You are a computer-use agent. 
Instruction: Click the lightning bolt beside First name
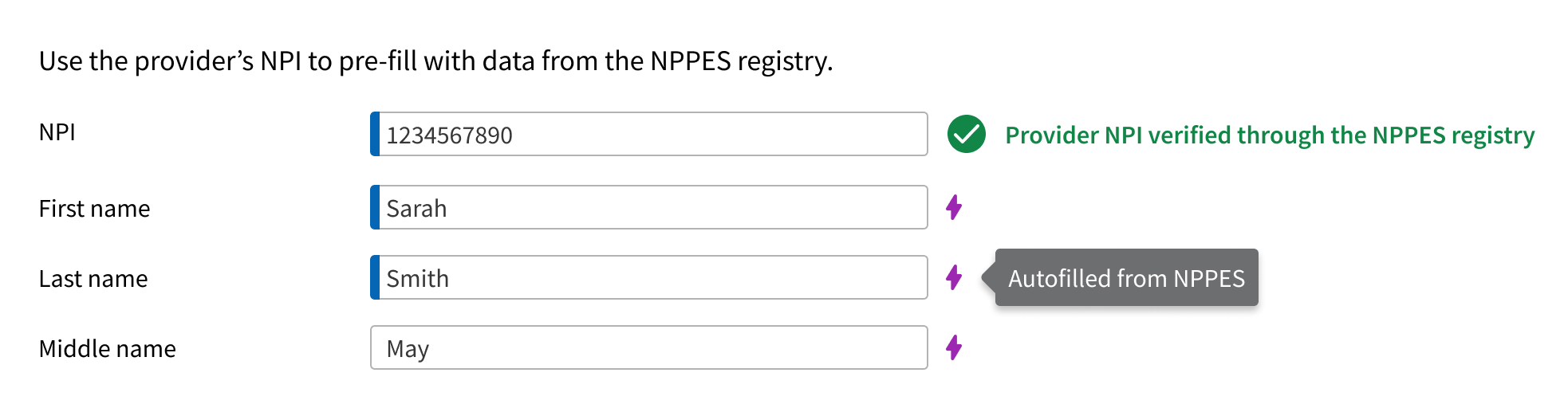(954, 207)
